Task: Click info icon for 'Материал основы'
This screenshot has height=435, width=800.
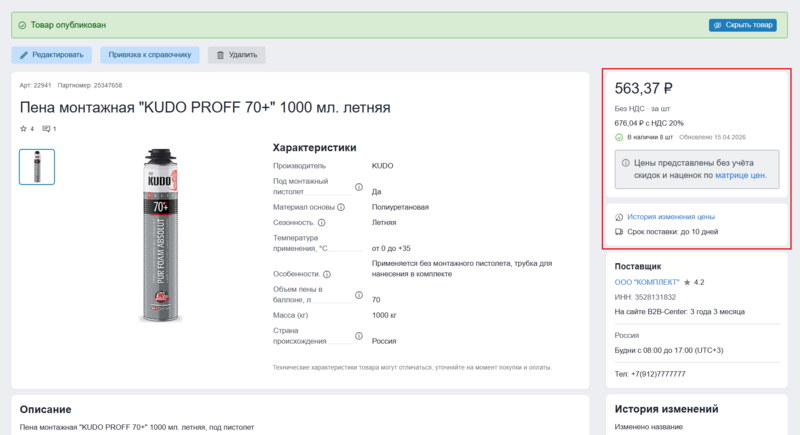Action: [x=341, y=207]
